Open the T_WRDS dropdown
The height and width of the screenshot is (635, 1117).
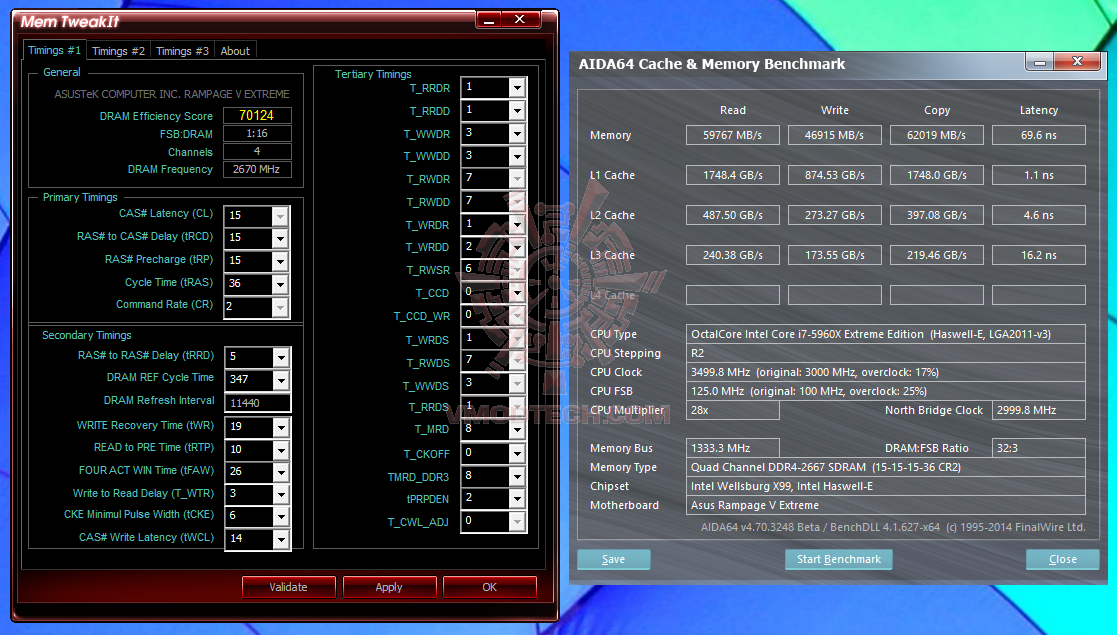coord(517,339)
